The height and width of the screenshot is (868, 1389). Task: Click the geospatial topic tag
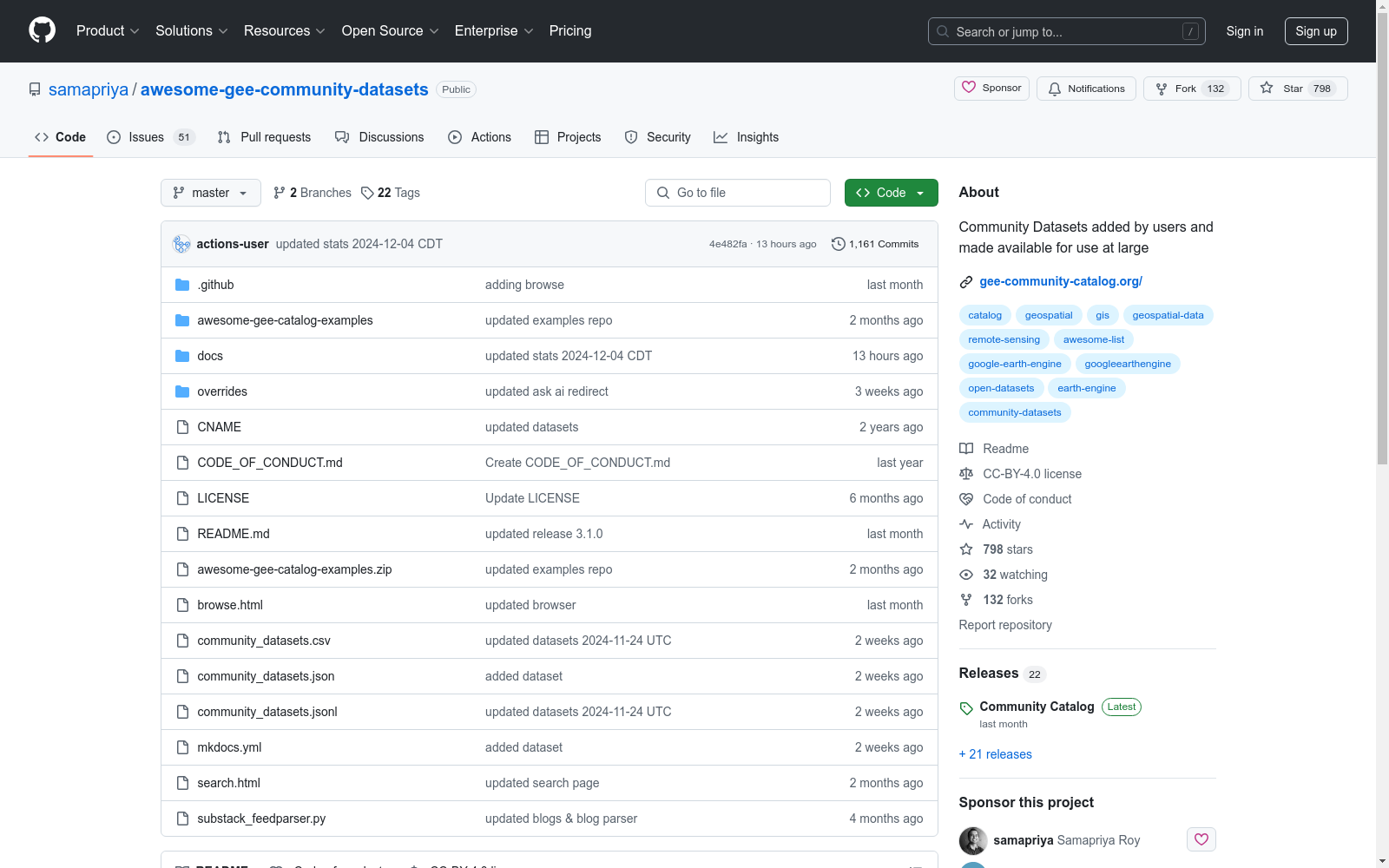tap(1049, 315)
